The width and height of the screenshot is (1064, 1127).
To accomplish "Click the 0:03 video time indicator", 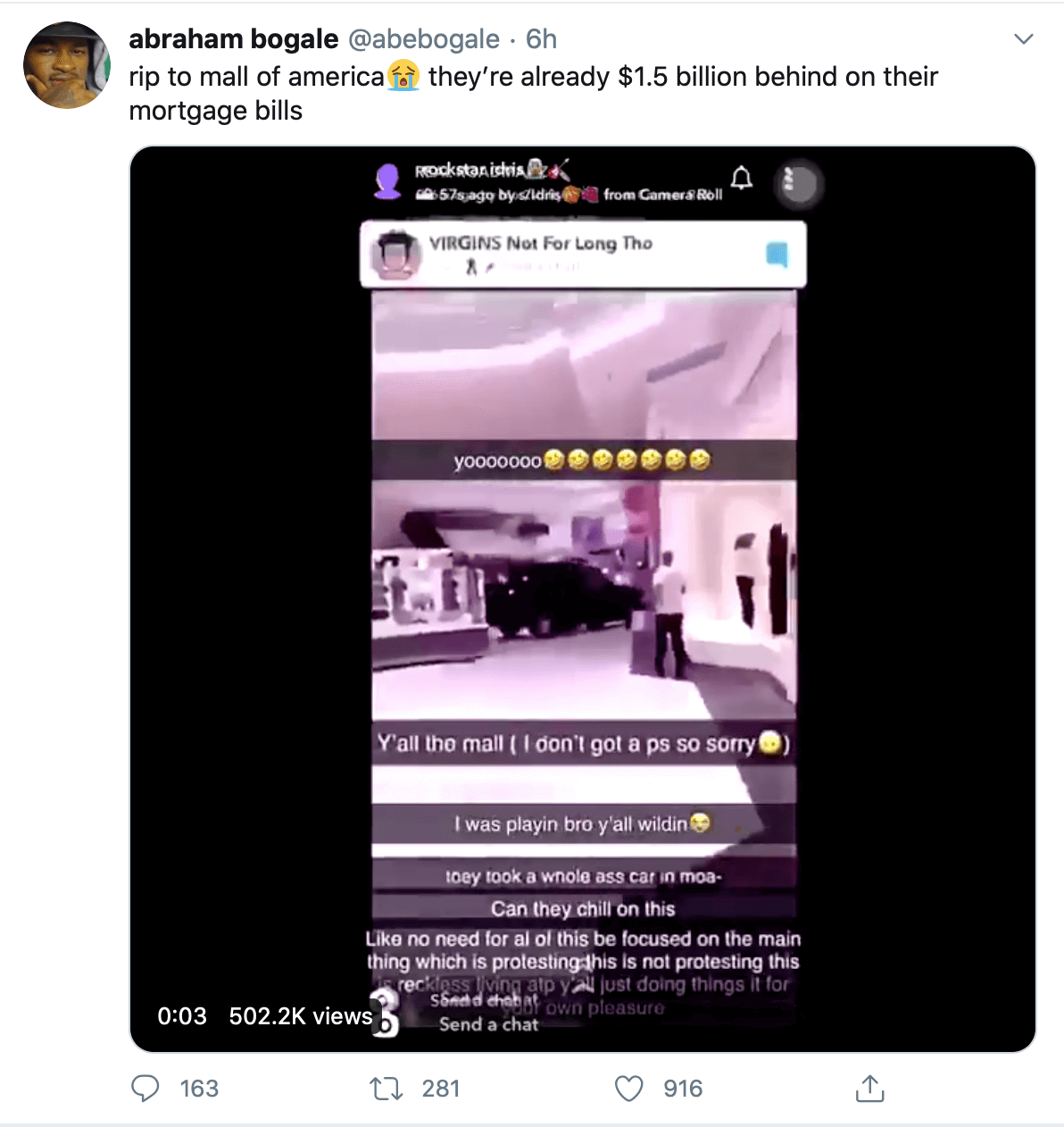I will click(182, 1016).
